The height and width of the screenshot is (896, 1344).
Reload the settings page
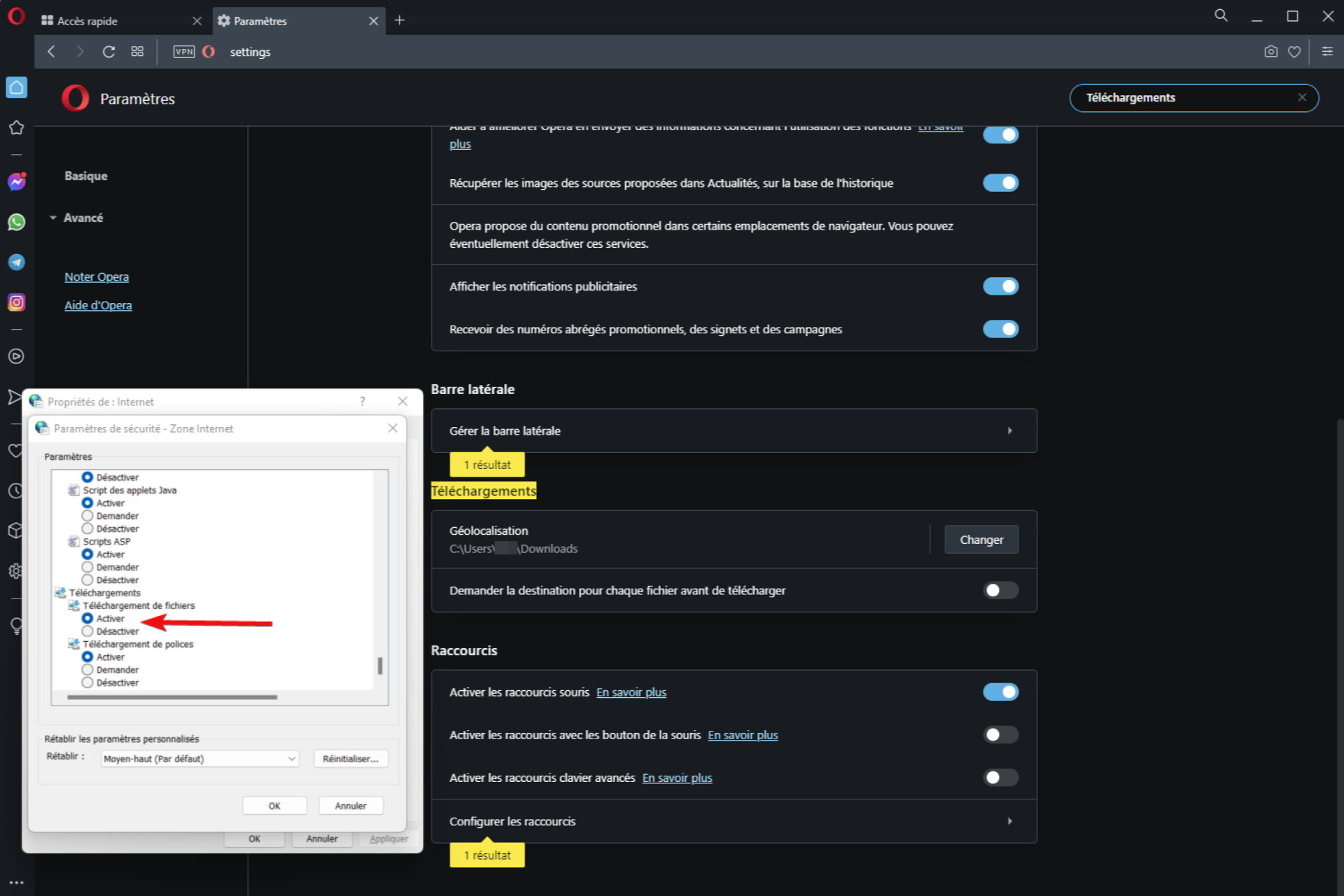coord(108,52)
